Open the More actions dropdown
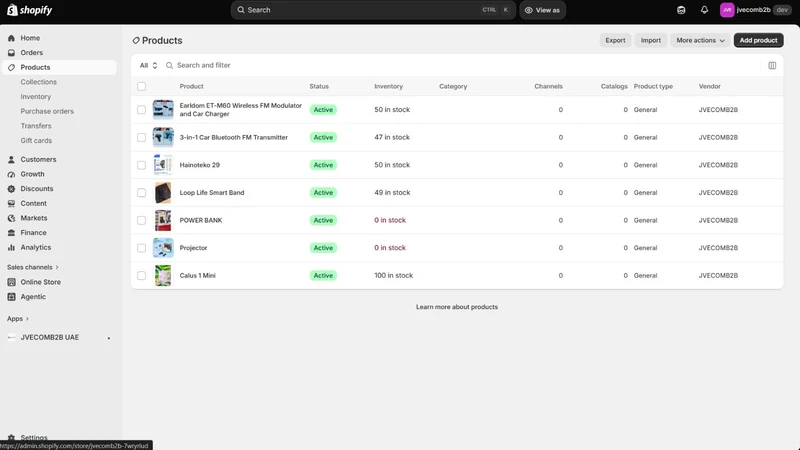Viewport: 800px width, 450px height. pyautogui.click(x=700, y=40)
